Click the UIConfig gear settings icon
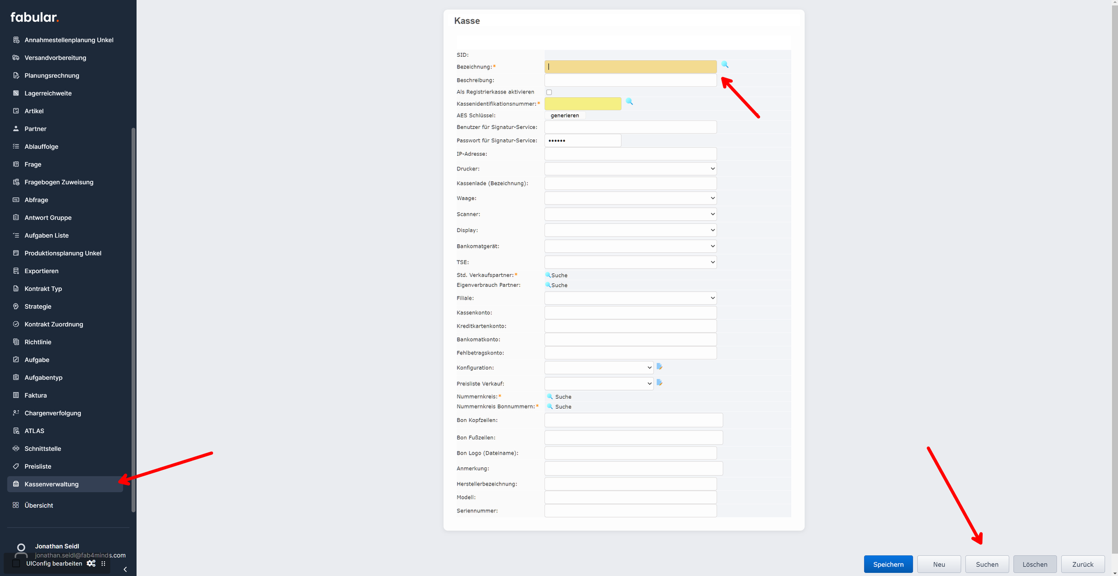The image size is (1118, 576). click(91, 564)
